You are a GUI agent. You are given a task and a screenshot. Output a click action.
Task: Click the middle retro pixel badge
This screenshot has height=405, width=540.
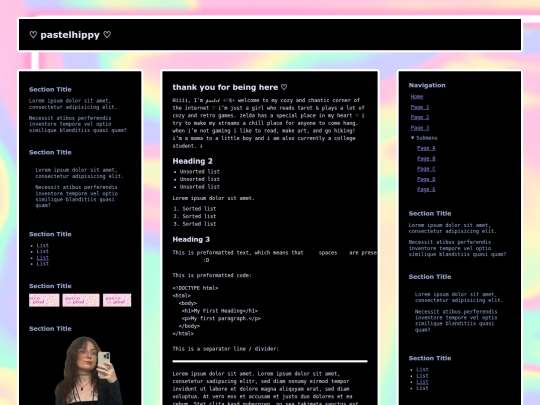click(81, 300)
